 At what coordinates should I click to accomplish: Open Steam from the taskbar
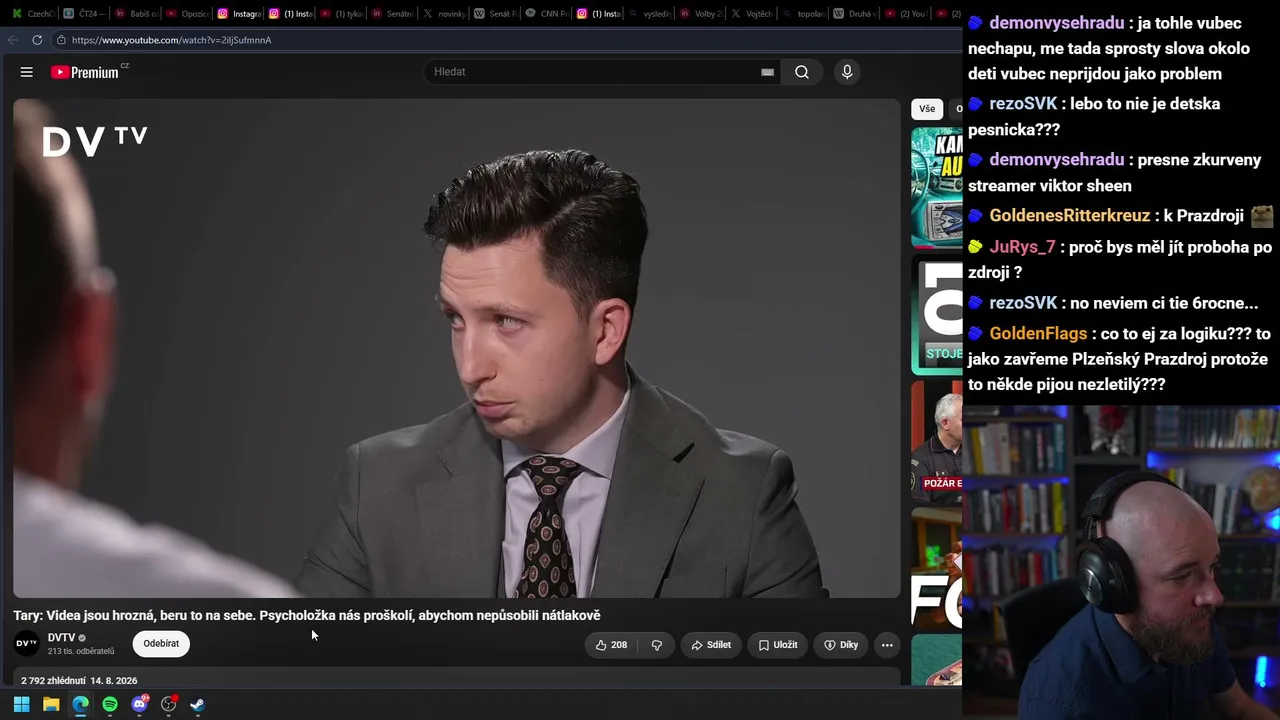(x=198, y=704)
